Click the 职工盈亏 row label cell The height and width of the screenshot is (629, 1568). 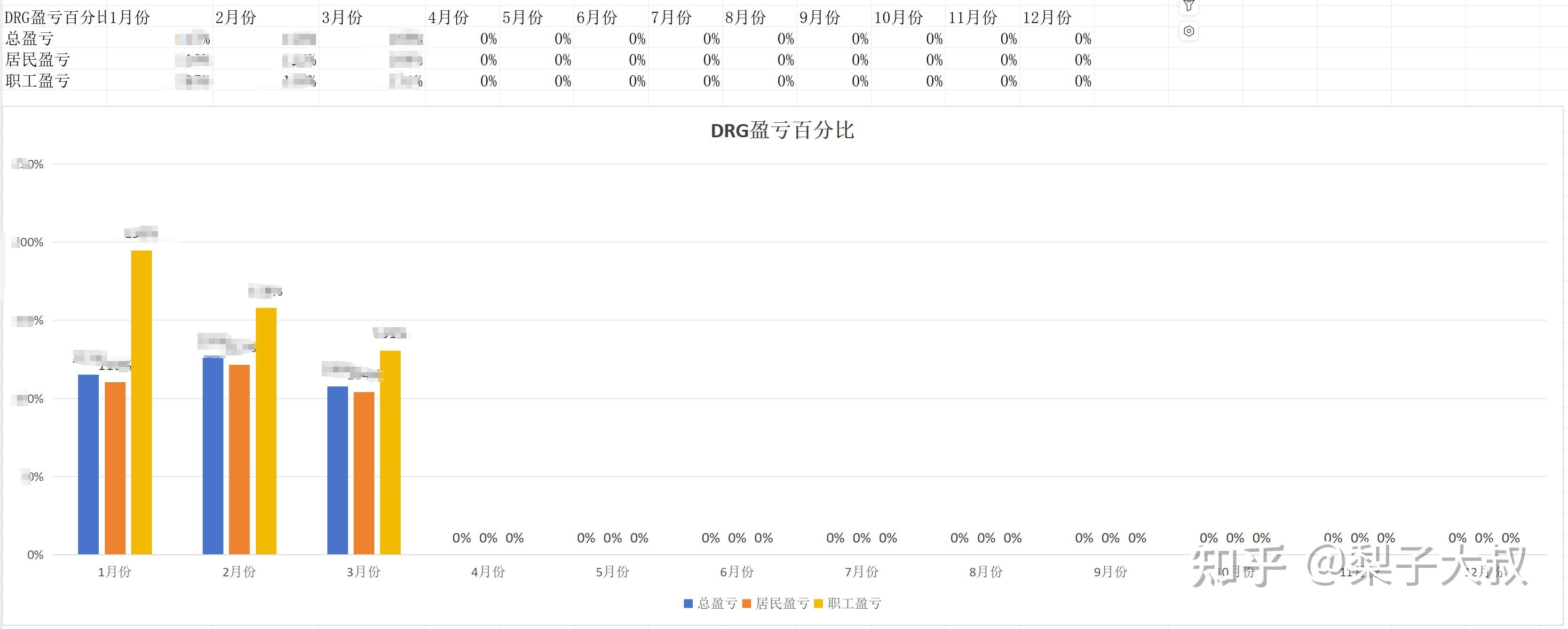54,81
